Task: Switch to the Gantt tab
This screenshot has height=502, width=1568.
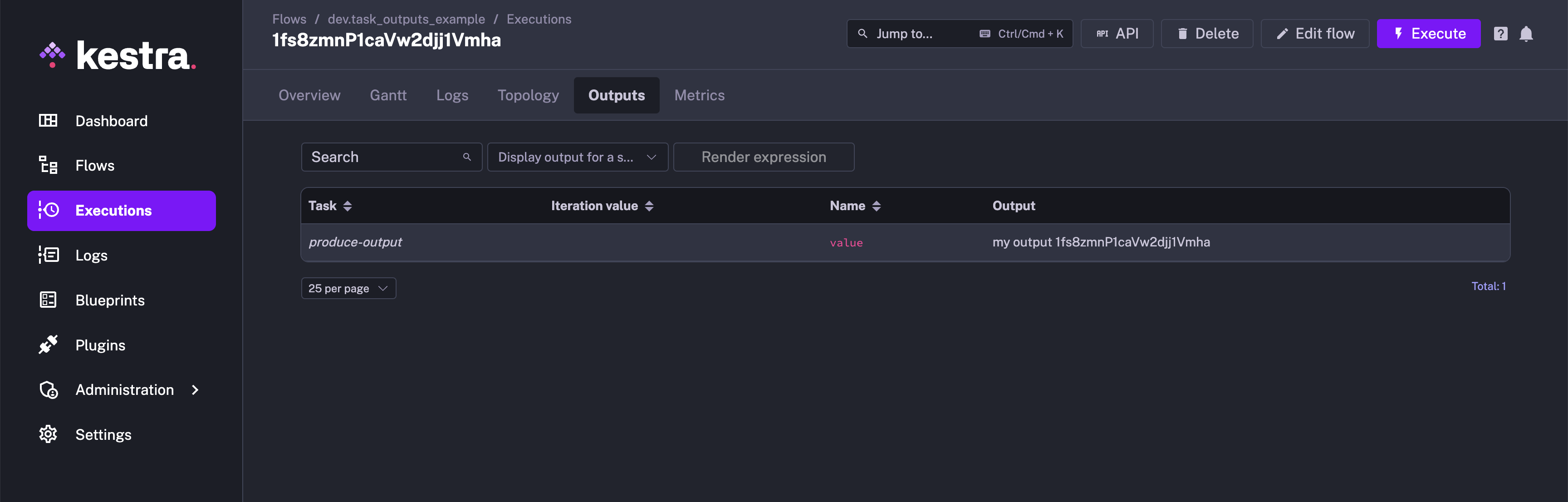Action: click(x=388, y=95)
